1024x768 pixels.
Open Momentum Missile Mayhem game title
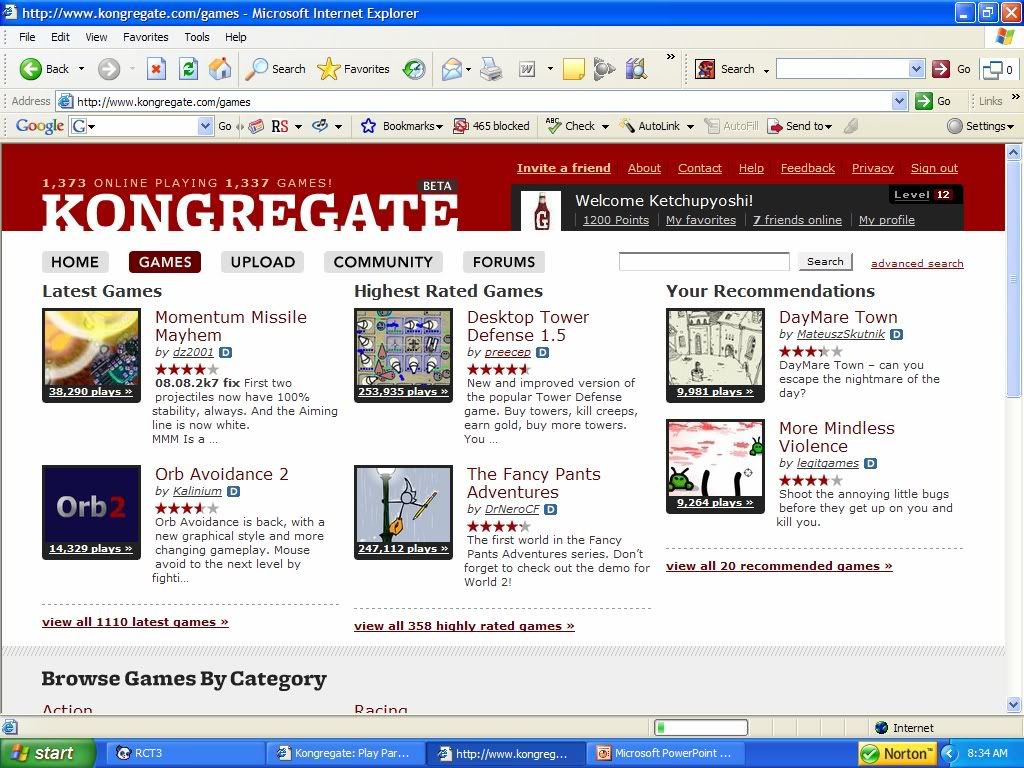click(x=231, y=326)
